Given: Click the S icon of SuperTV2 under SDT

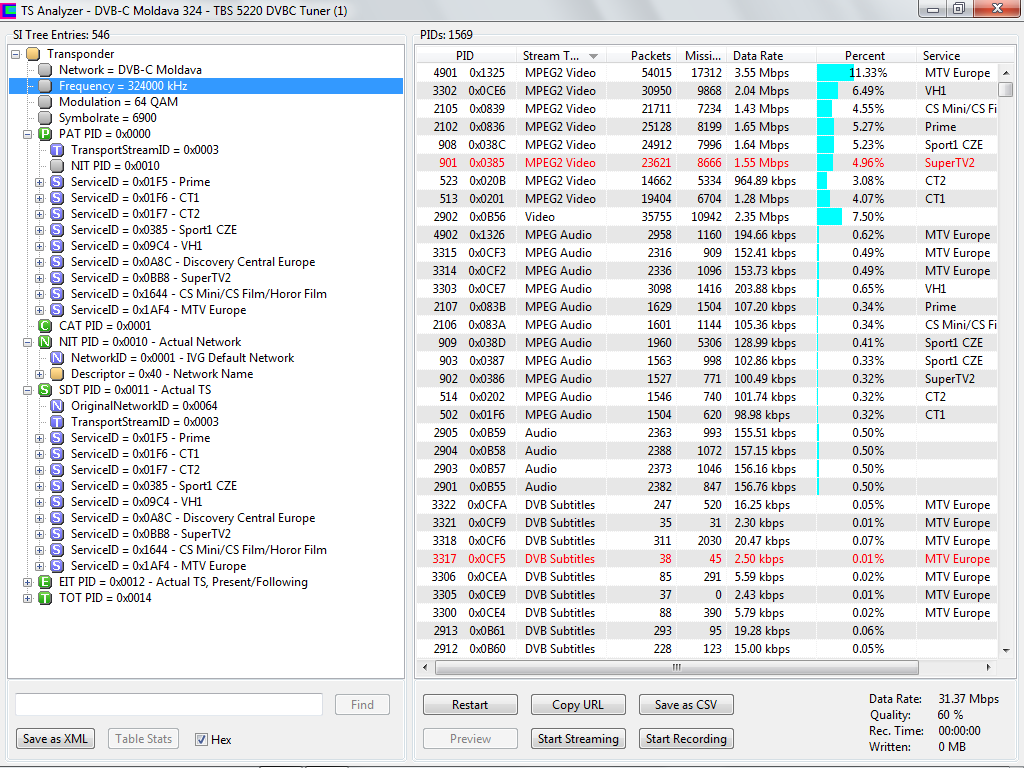Looking at the screenshot, I should pyautogui.click(x=57, y=534).
